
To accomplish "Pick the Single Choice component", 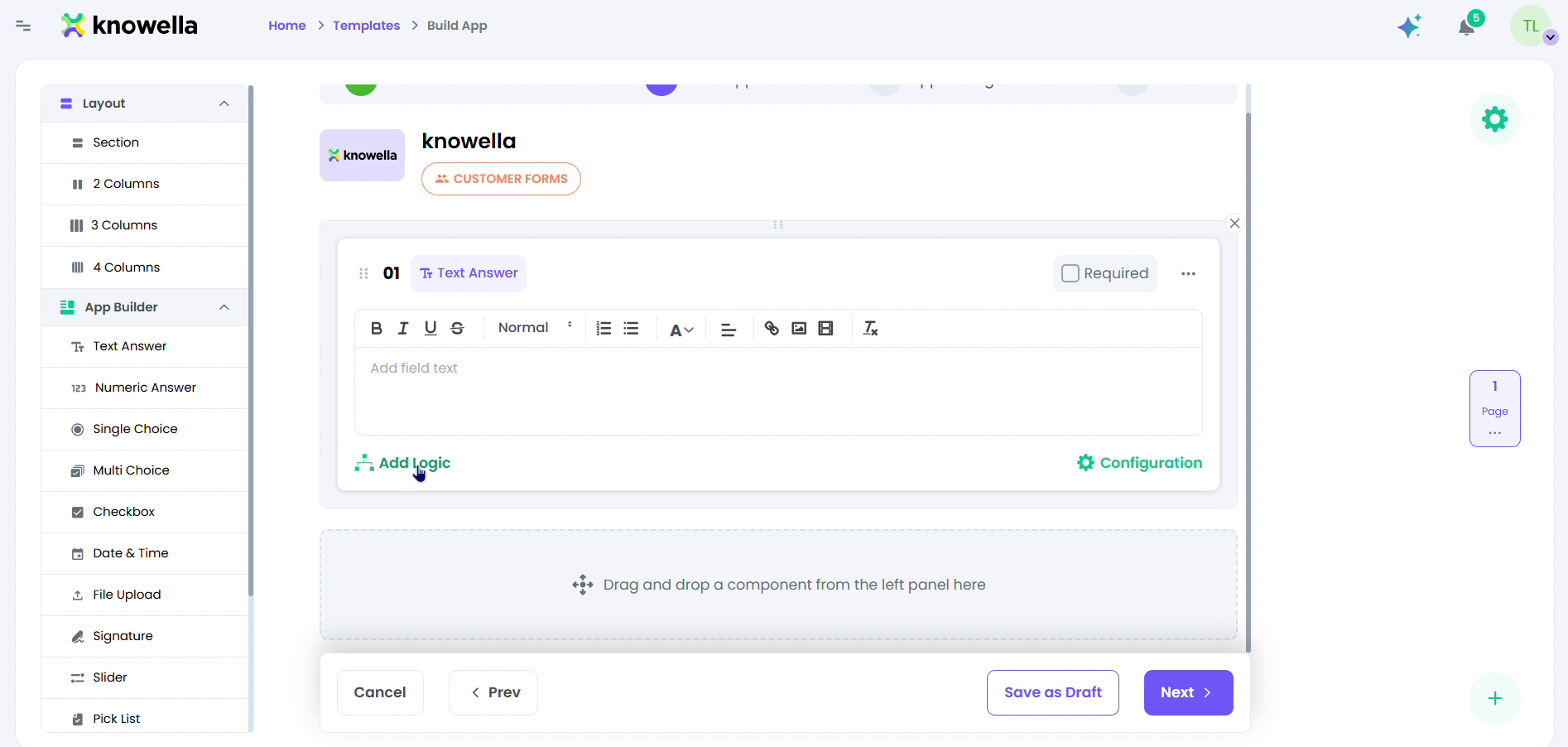I will 145,429.
